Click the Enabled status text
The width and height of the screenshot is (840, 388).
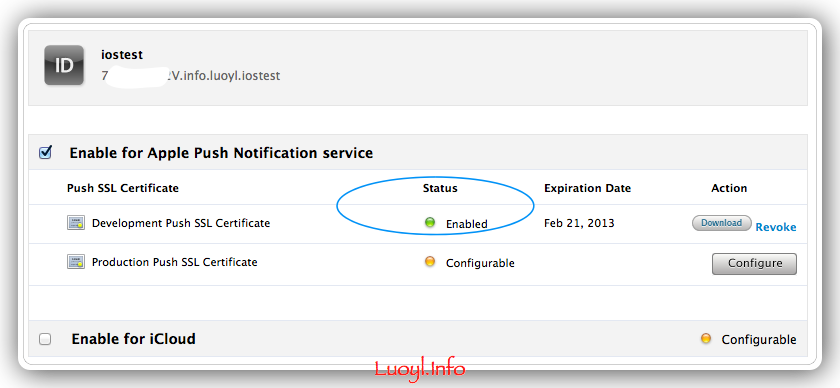pos(467,224)
